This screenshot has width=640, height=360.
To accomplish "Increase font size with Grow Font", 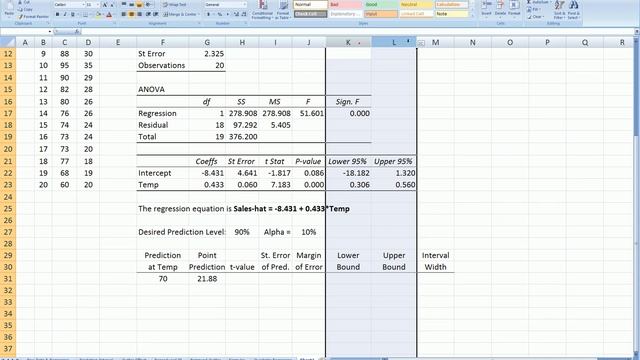I will click(104, 5).
